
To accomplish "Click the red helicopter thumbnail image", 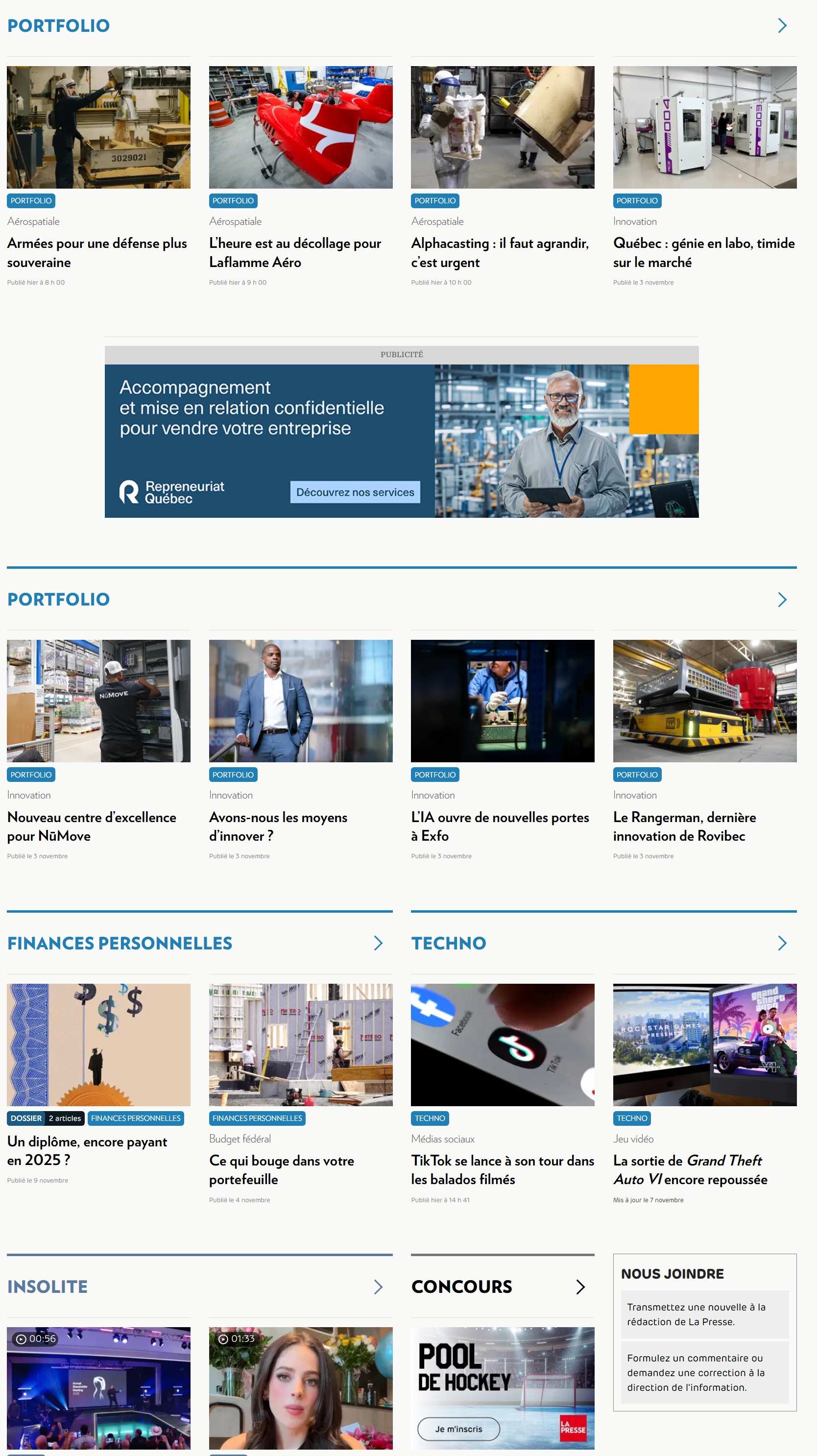I will [x=301, y=127].
